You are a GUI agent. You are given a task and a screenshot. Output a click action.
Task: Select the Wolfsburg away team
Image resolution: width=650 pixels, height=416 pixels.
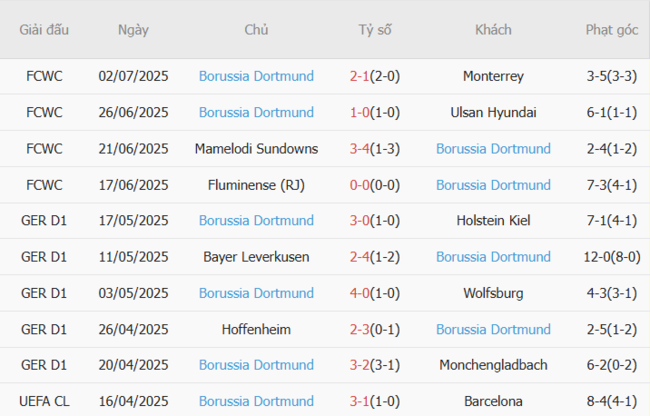pyautogui.click(x=493, y=293)
